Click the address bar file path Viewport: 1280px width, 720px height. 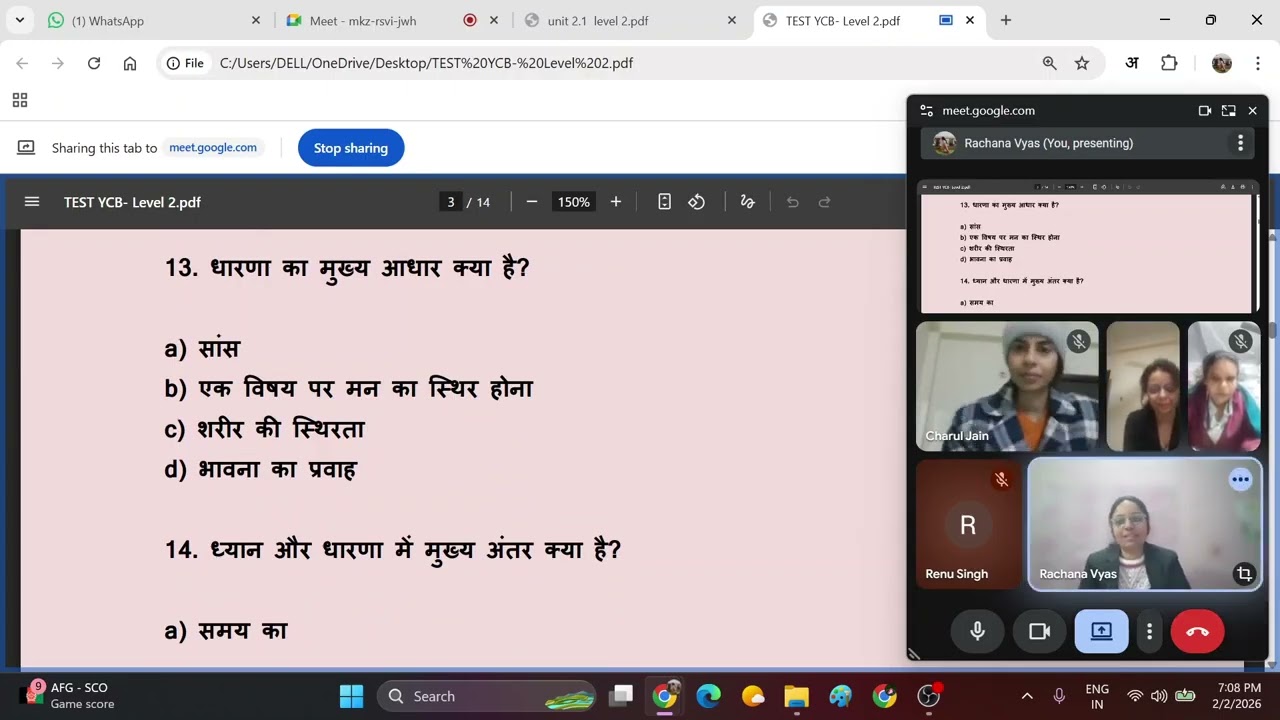[426, 63]
